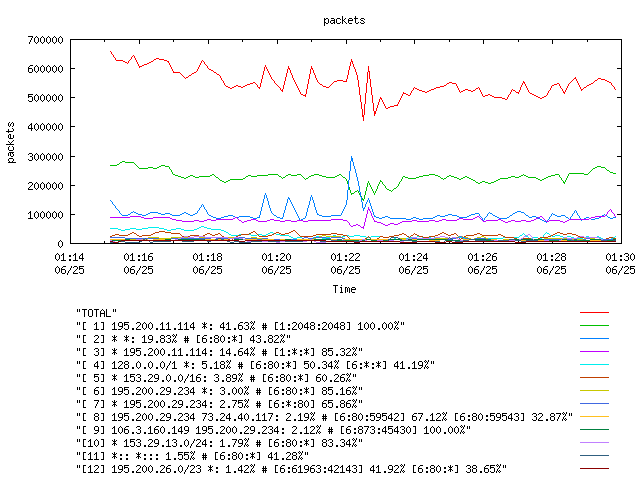
Task: Click the 01:20 06/25 time label
Action: [x=276, y=264]
